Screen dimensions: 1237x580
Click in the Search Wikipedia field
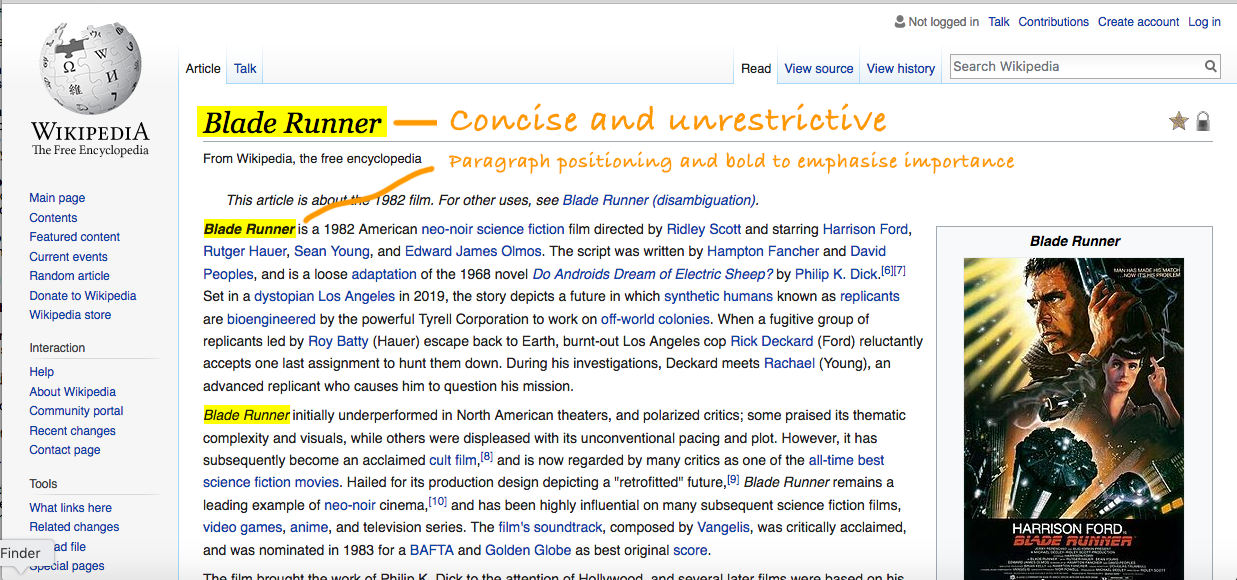(1075, 67)
